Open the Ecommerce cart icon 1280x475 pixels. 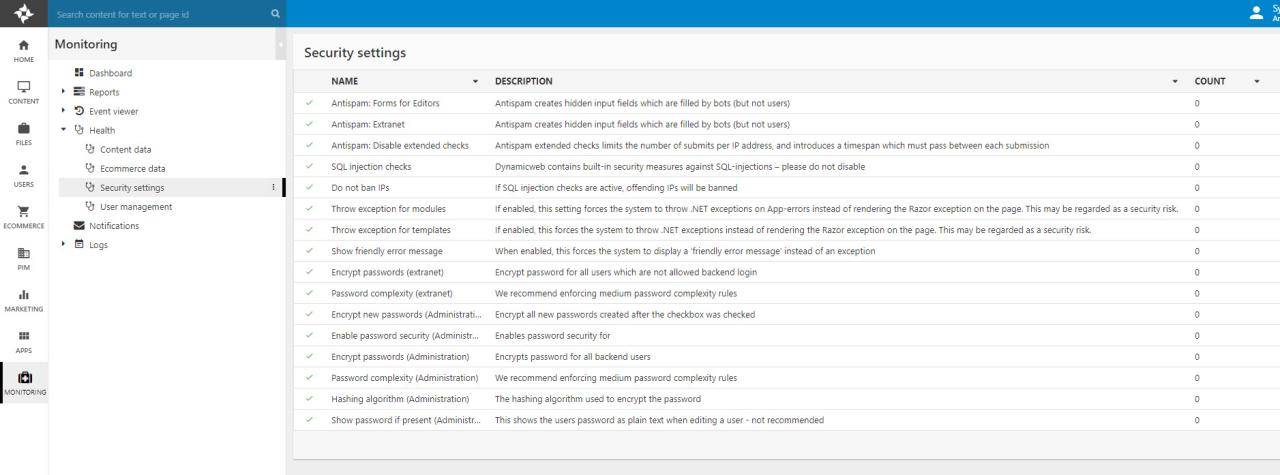coord(24,216)
